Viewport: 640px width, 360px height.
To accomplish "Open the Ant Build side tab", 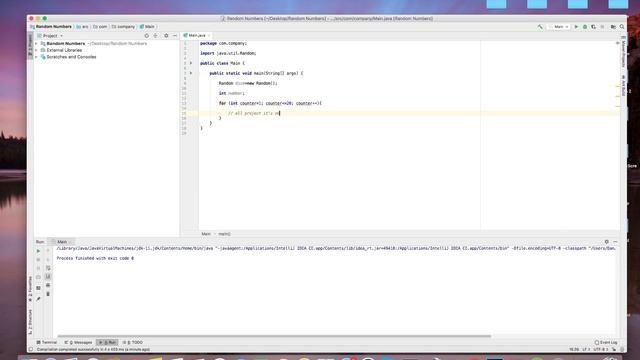I will click(x=623, y=86).
